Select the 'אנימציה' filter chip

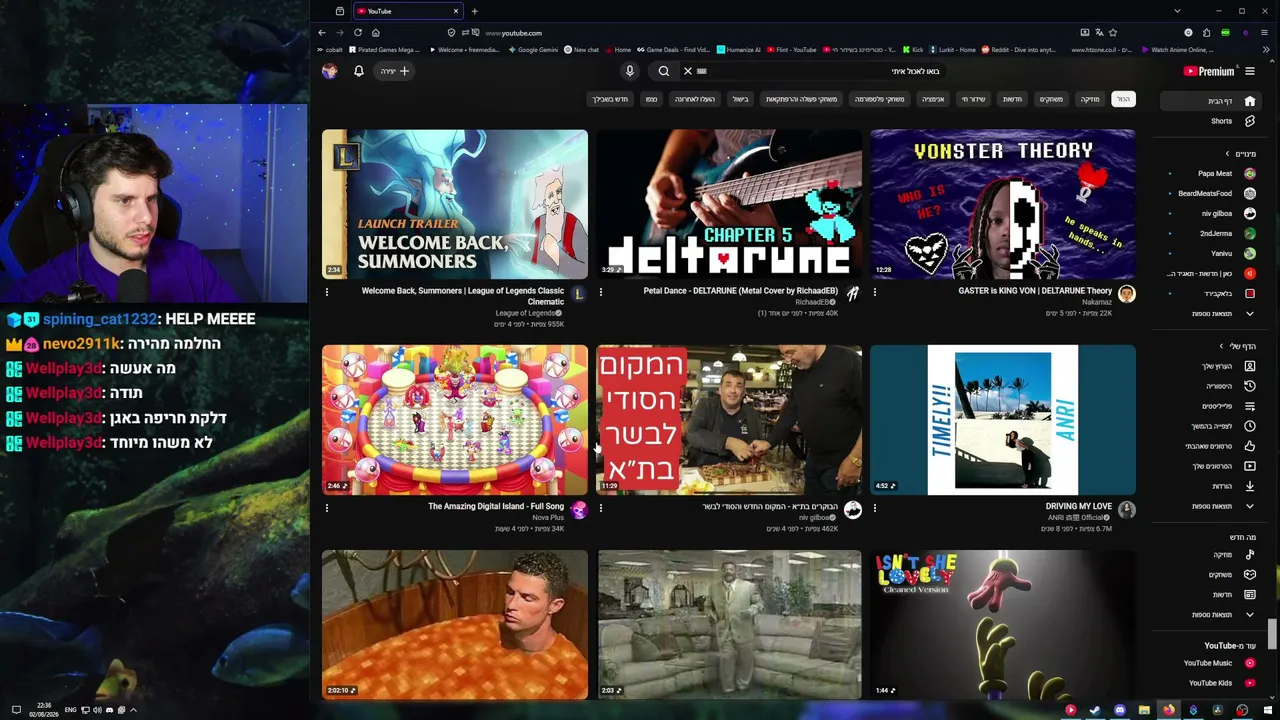tap(933, 99)
